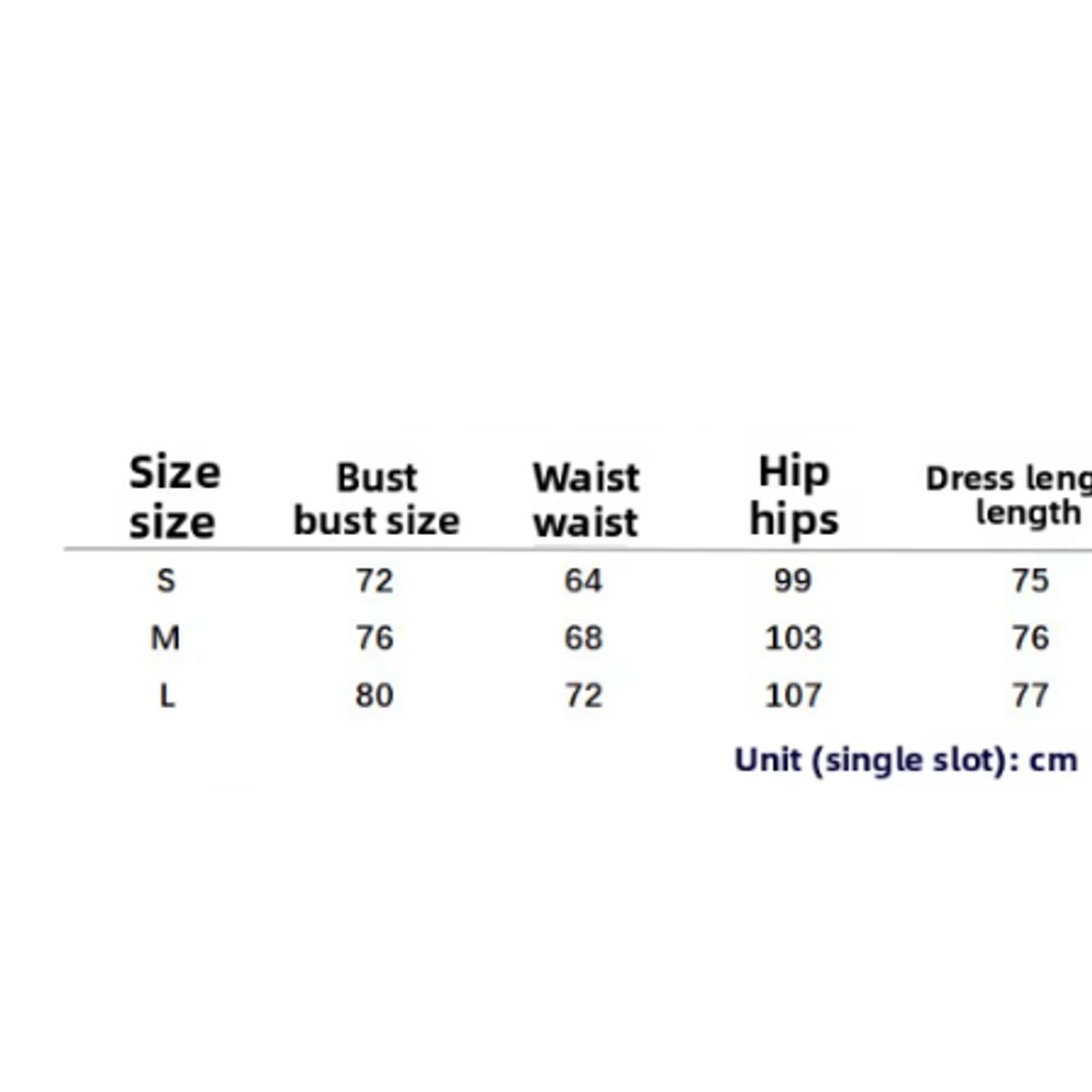The image size is (1092, 1092).
Task: Click bust value 72 for size S
Action: pos(374,580)
